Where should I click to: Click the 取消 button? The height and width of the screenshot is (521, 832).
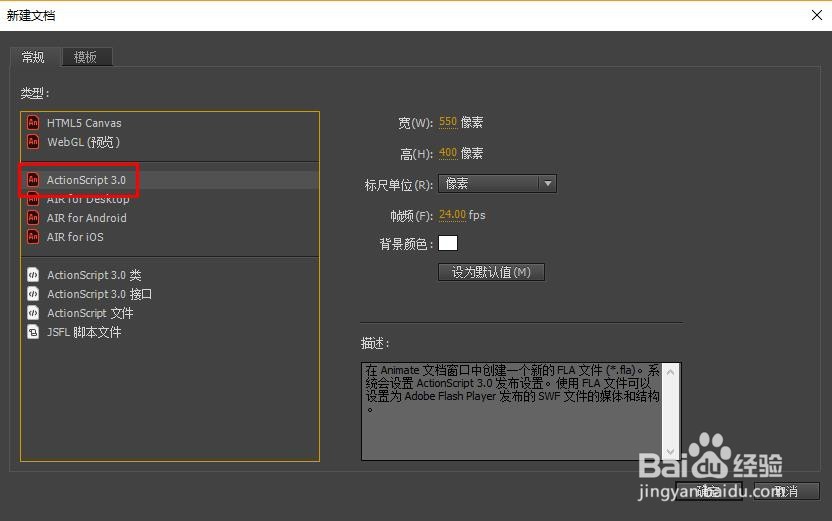click(x=786, y=491)
